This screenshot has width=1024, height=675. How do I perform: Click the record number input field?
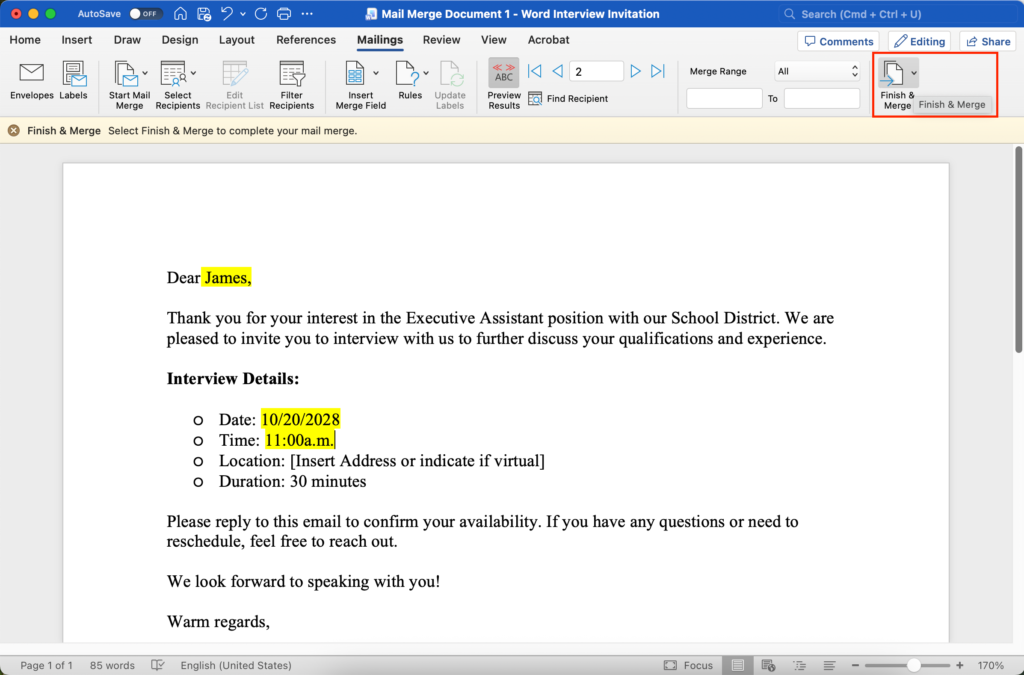[596, 72]
